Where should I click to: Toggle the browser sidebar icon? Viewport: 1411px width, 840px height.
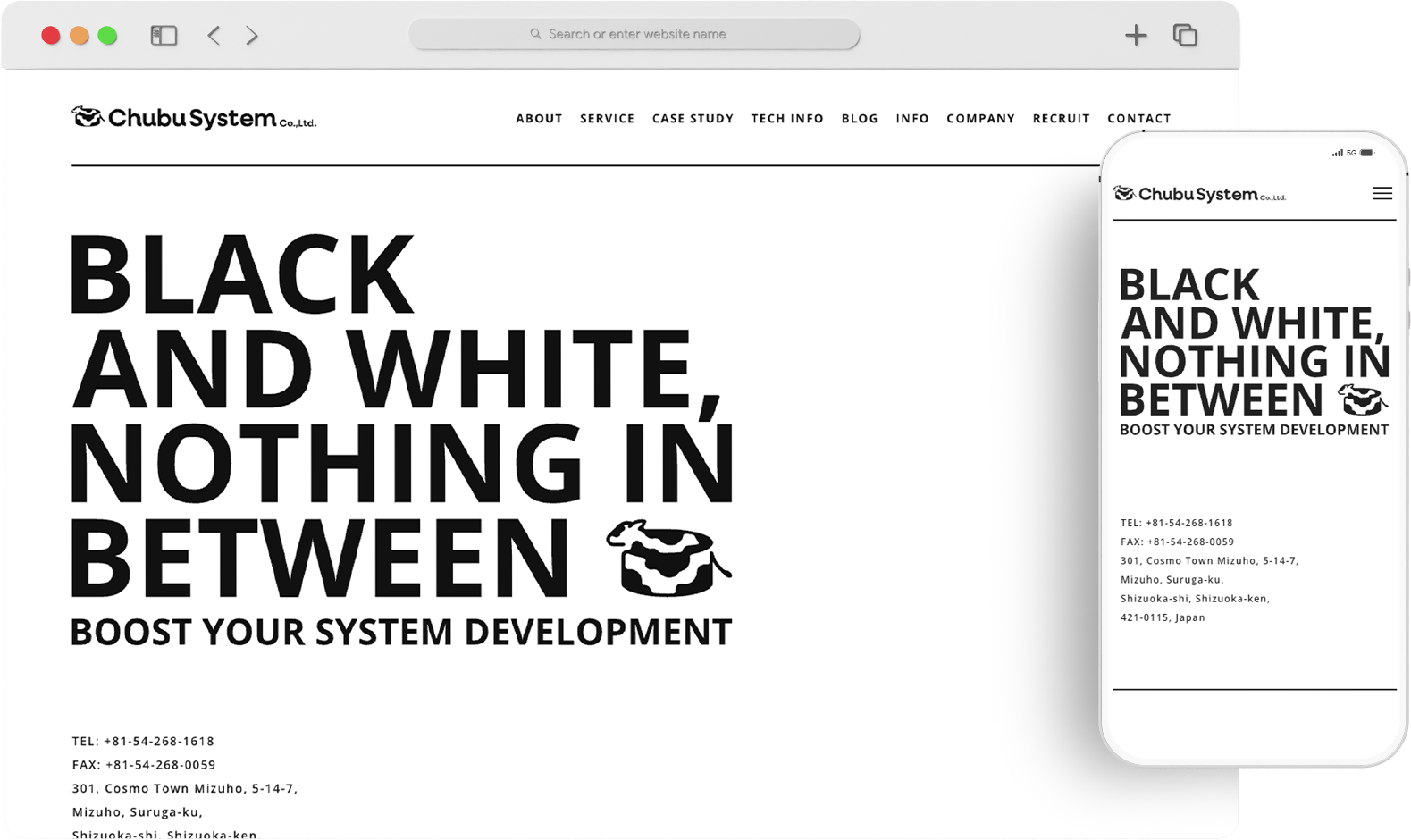164,36
